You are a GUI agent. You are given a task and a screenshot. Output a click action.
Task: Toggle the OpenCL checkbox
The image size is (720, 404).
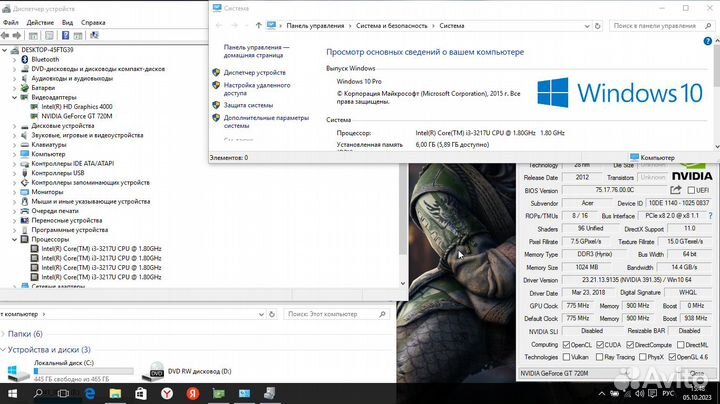(566, 345)
